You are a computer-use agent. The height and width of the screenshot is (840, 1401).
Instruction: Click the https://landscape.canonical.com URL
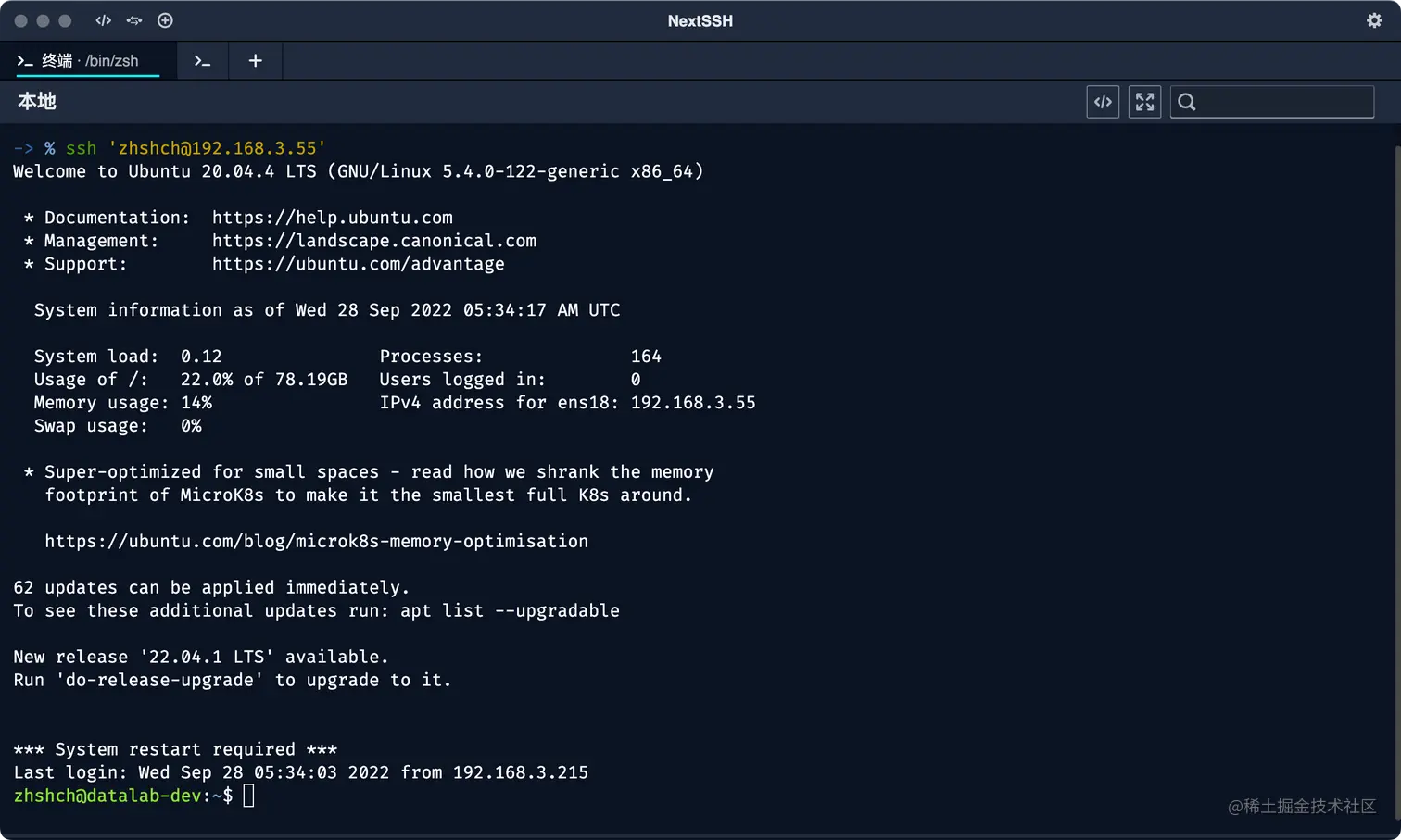pyautogui.click(x=374, y=241)
